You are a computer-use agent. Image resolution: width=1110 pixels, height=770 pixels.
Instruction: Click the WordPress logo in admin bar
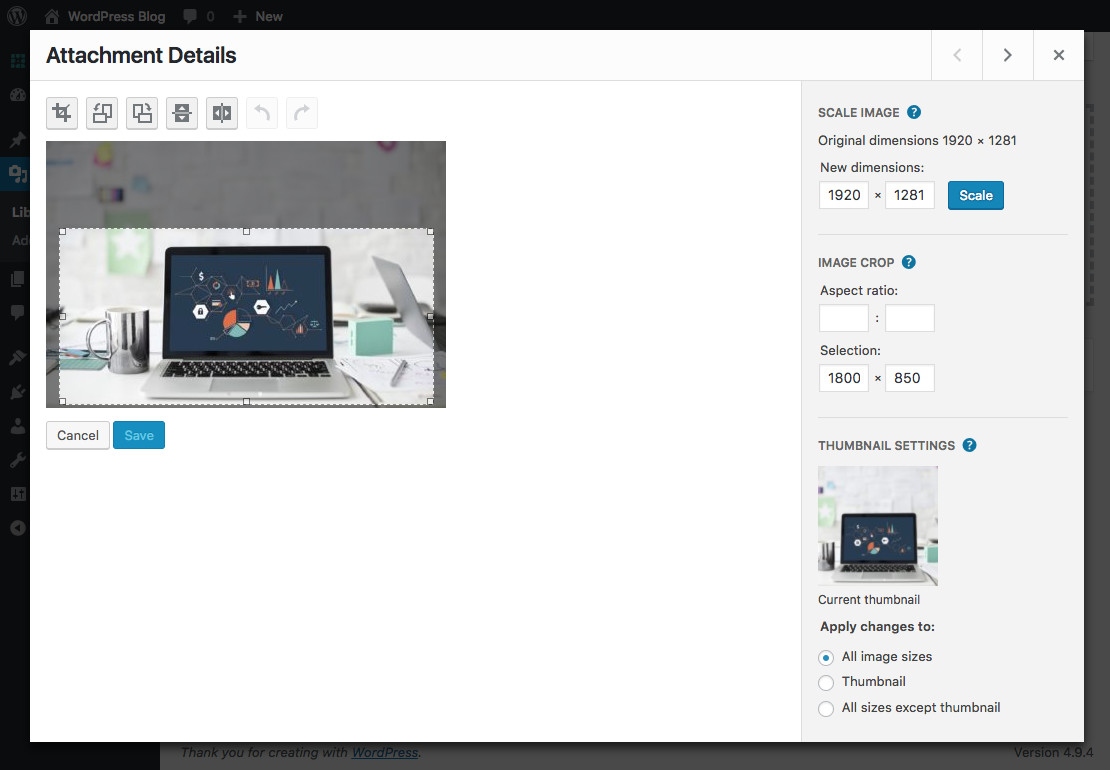tap(17, 16)
